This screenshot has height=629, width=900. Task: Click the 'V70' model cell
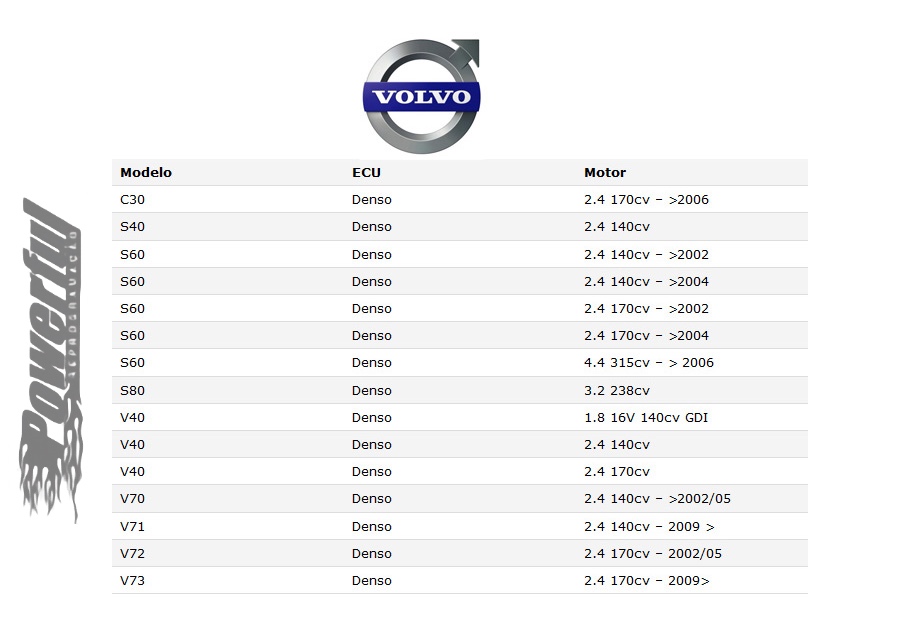tap(132, 499)
